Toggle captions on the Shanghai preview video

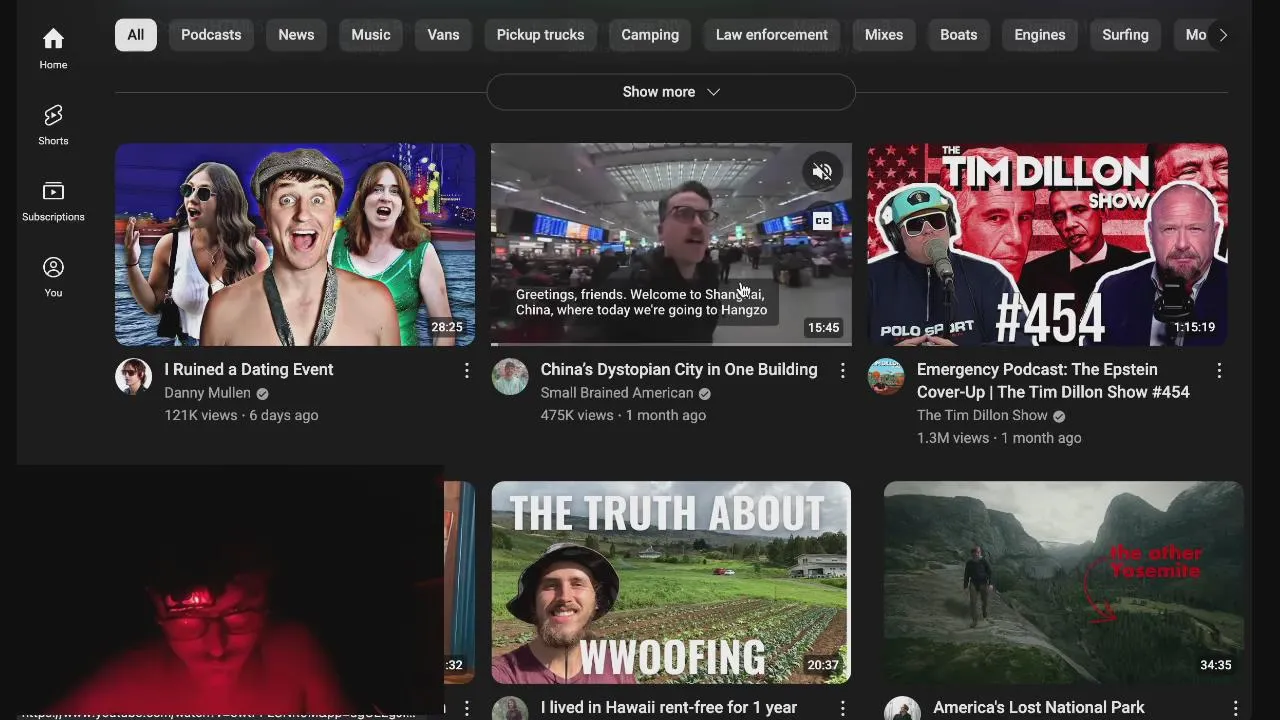point(822,221)
